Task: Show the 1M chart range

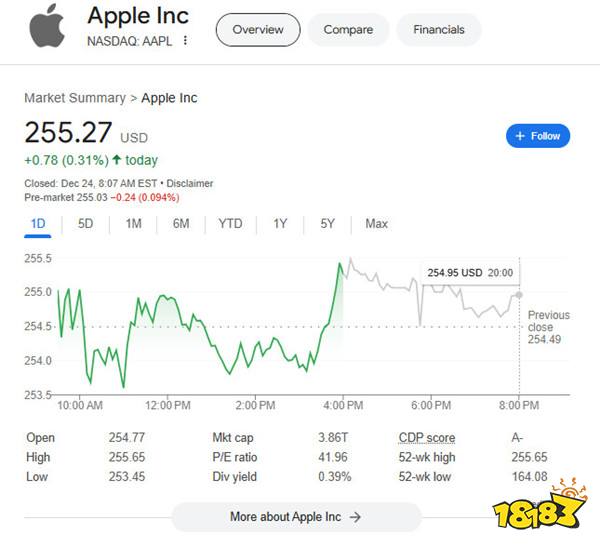Action: (x=134, y=223)
